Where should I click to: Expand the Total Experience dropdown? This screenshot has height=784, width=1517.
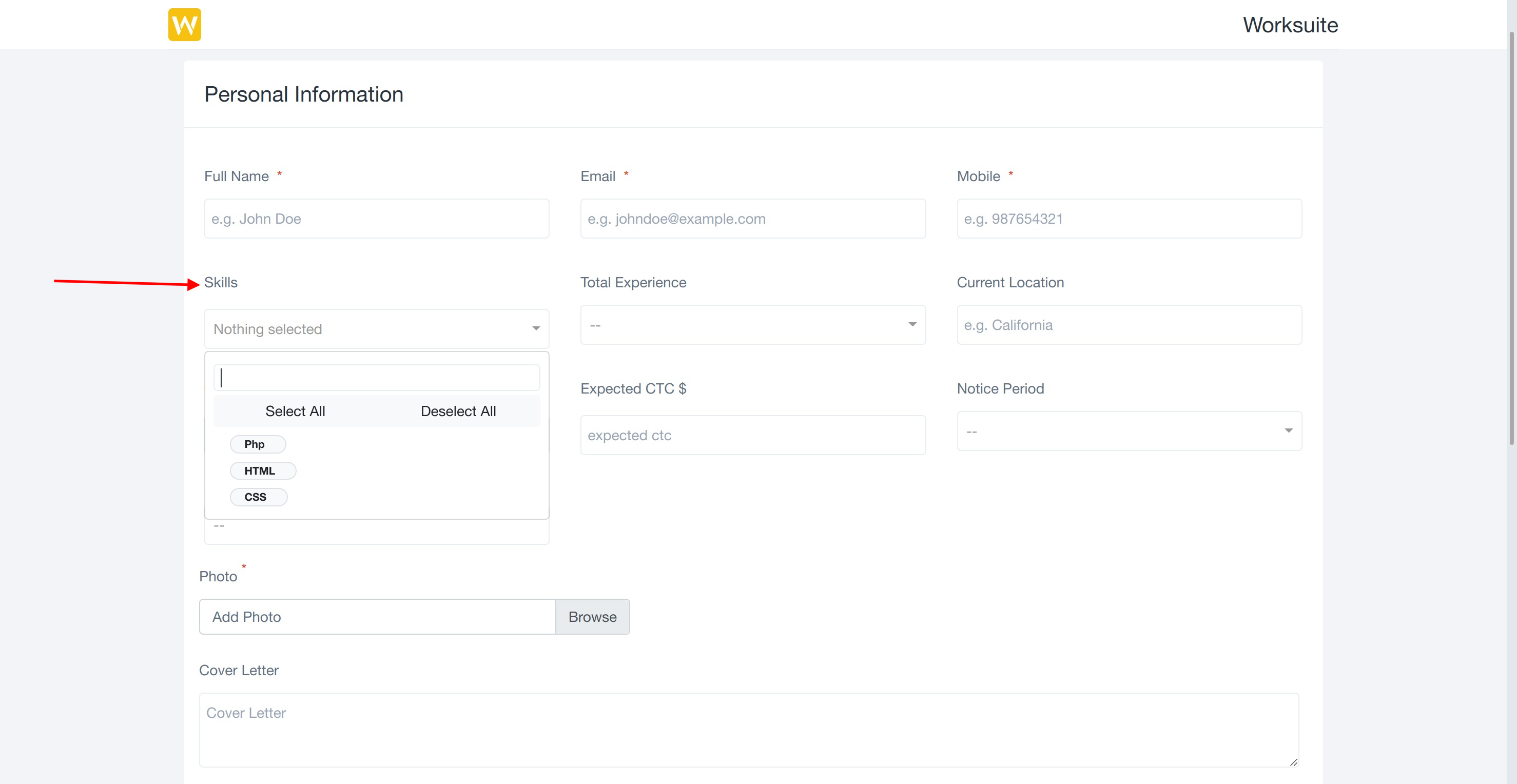click(x=911, y=324)
